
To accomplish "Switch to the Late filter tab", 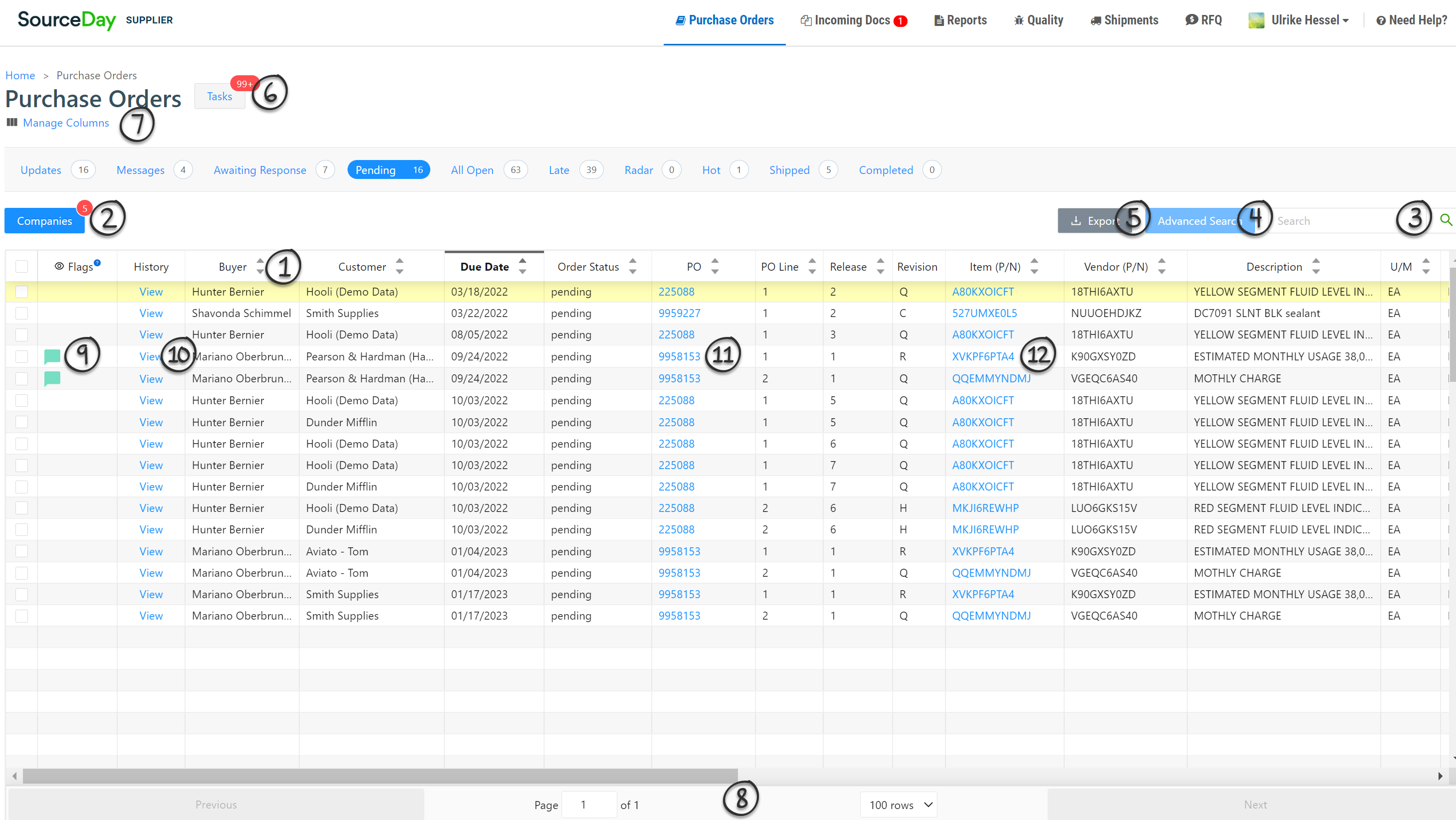I will tap(576, 170).
